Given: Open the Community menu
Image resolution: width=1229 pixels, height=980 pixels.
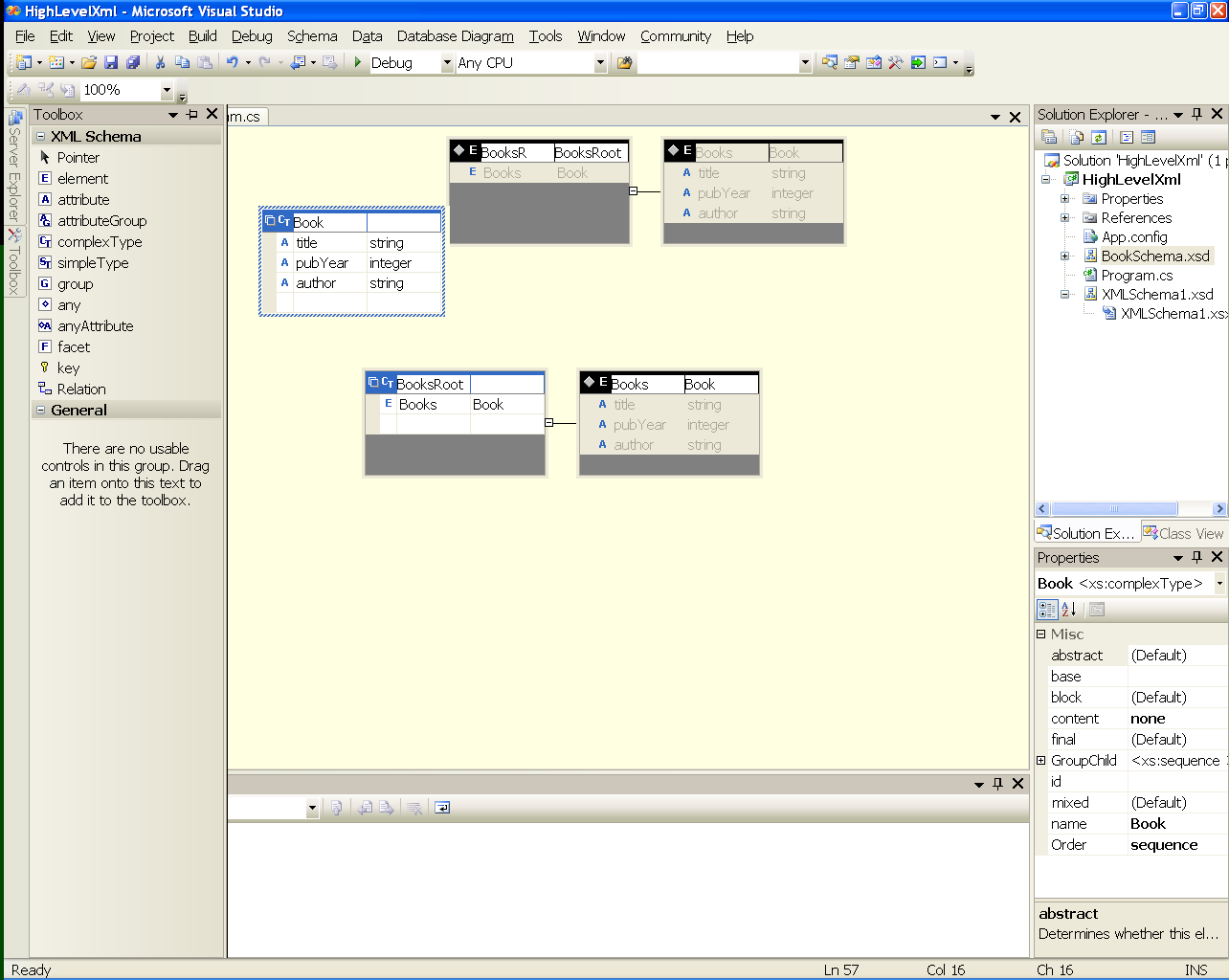Looking at the screenshot, I should coord(676,36).
